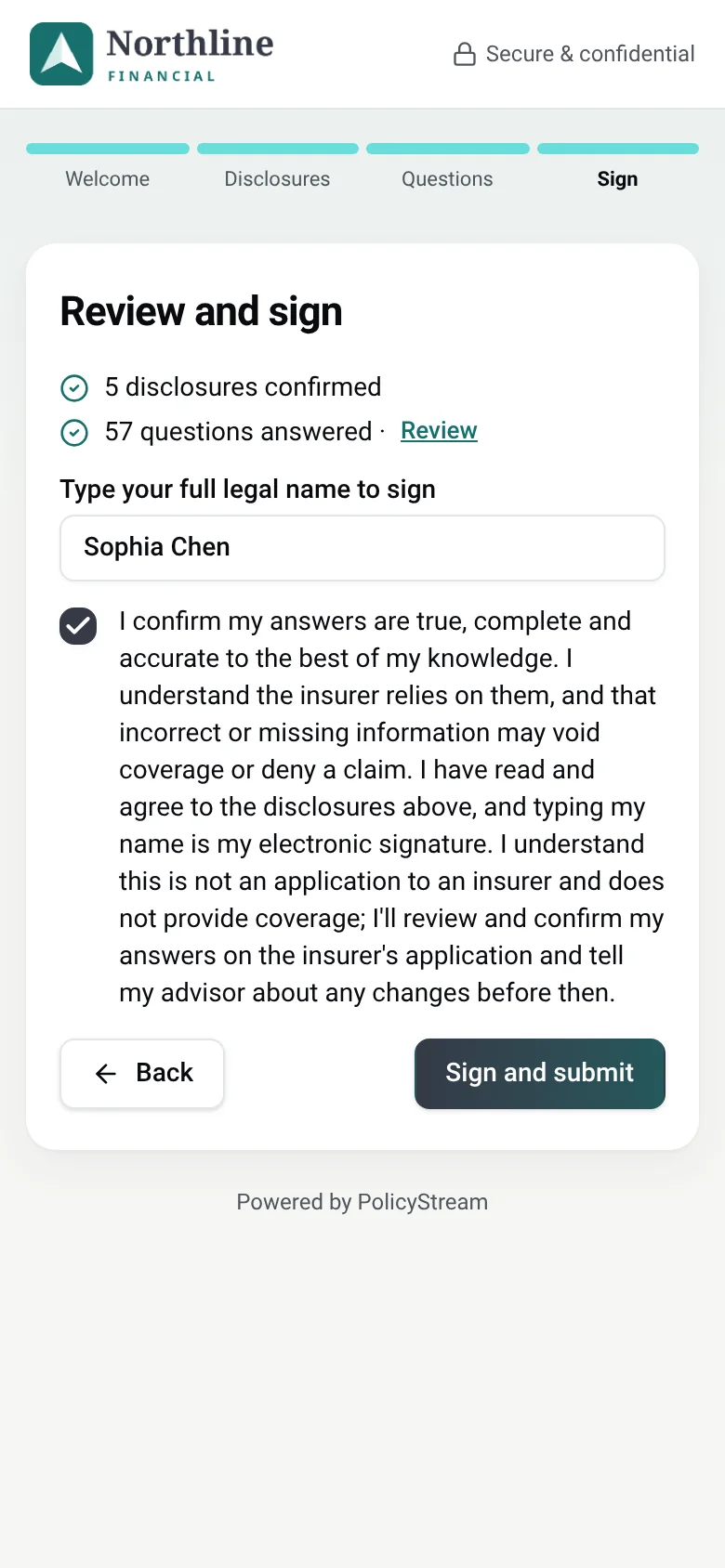The image size is (725, 1568).
Task: Click Secure & confidential label
Action: (590, 54)
